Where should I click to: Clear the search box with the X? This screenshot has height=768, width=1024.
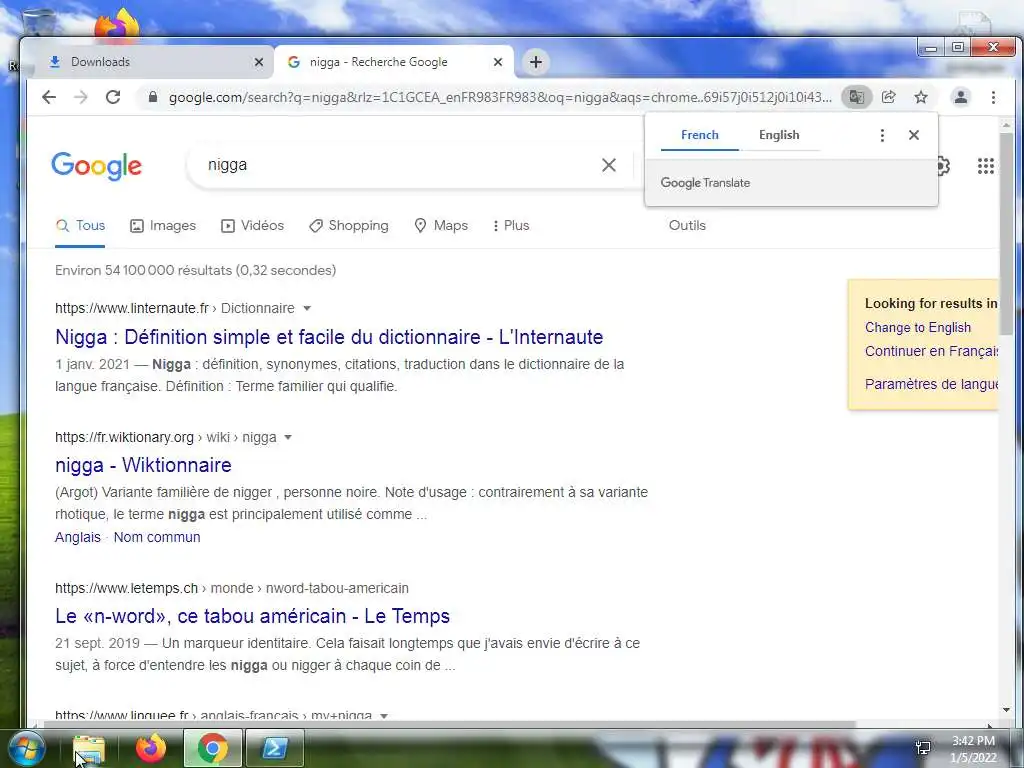pos(609,165)
